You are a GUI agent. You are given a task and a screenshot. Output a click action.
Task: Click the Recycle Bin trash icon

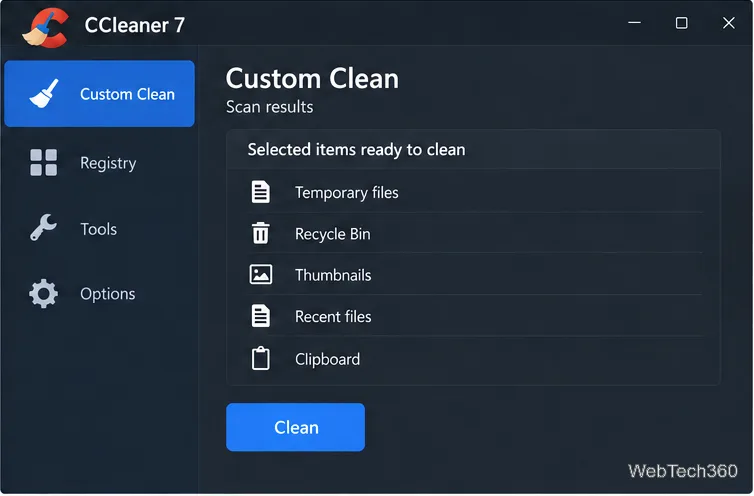[261, 233]
